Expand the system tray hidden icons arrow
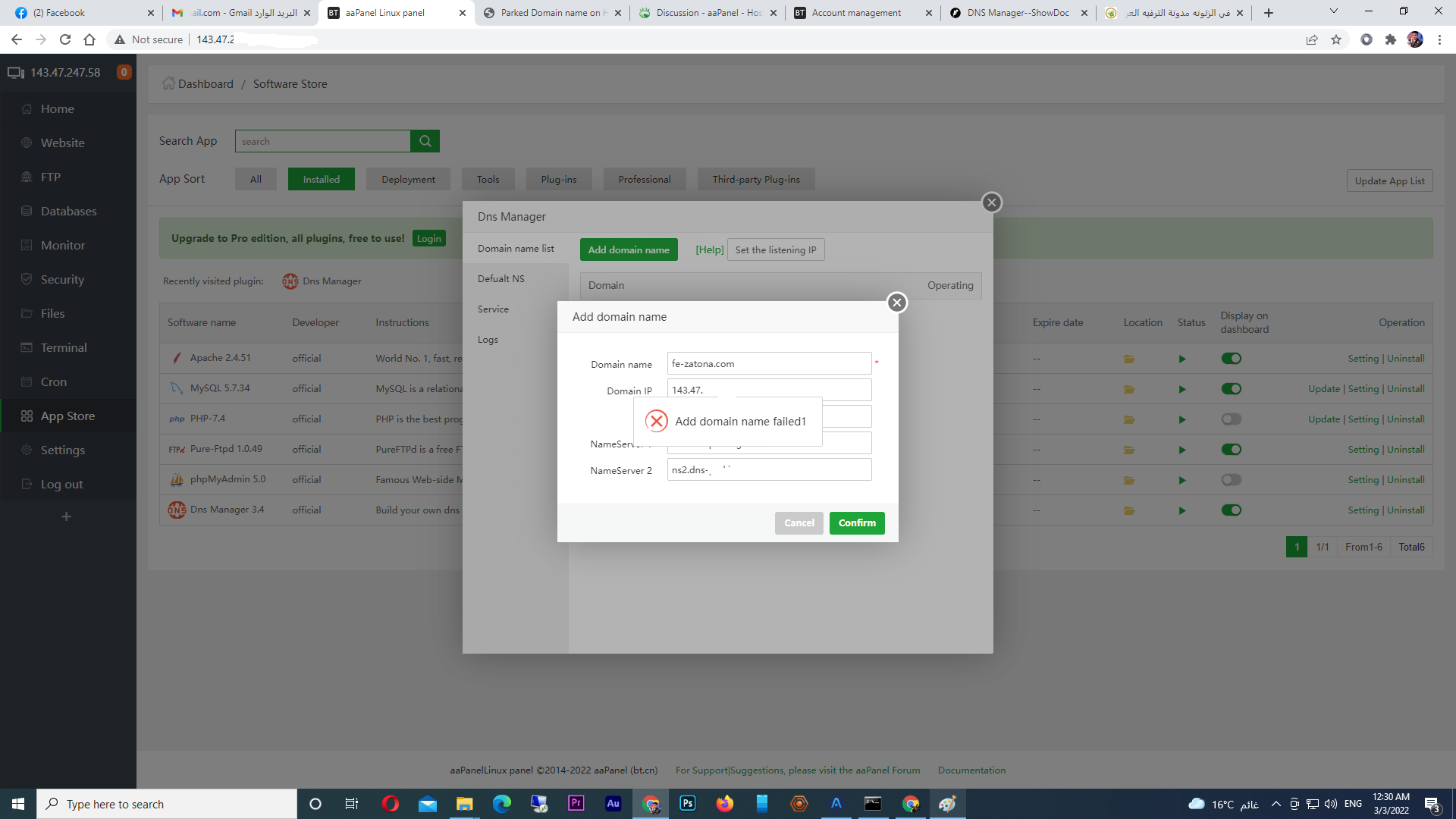The image size is (1456, 819). (1276, 804)
